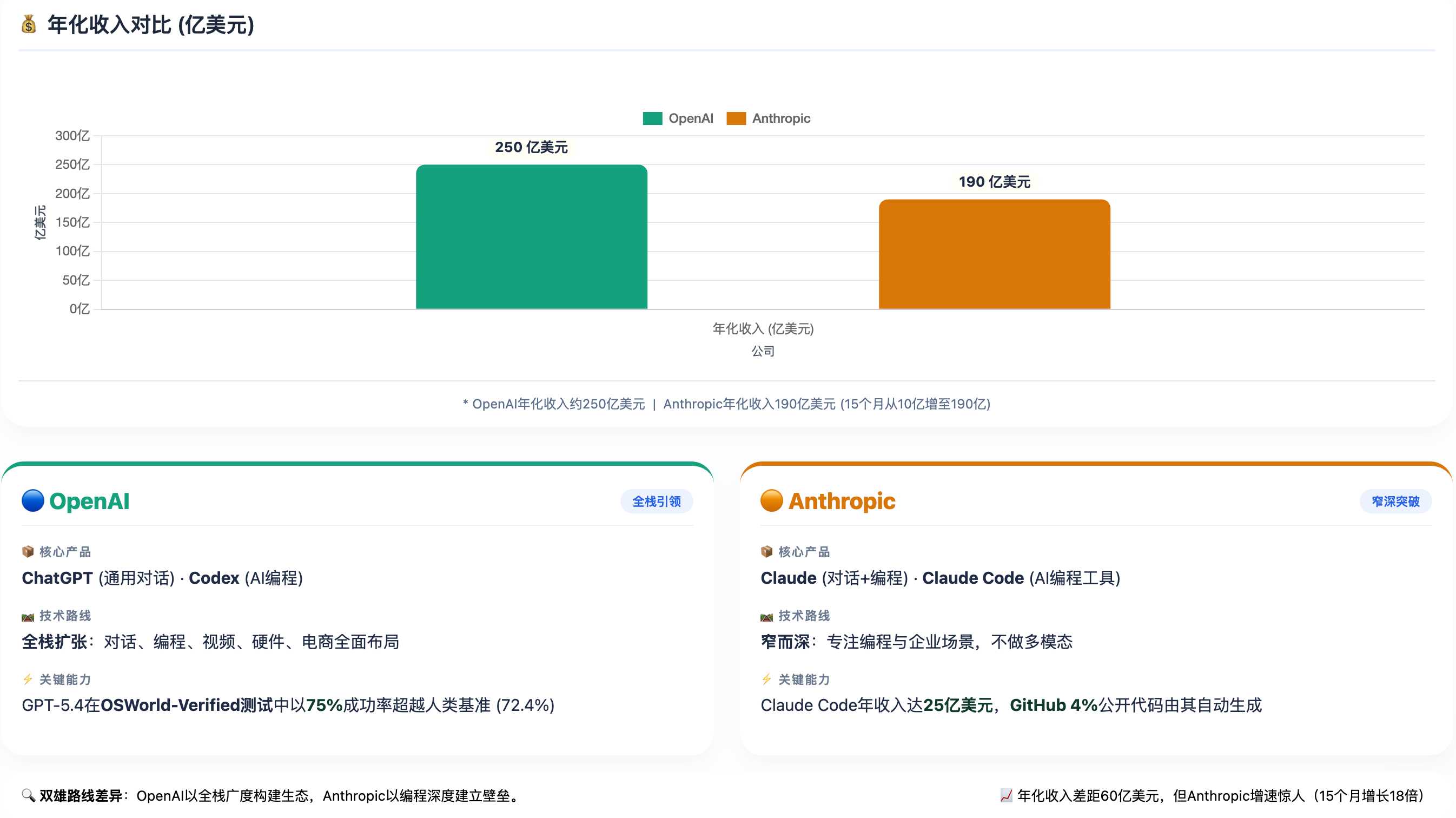Select the 窄深突破 badge on the Anthropic card

[x=1395, y=501]
